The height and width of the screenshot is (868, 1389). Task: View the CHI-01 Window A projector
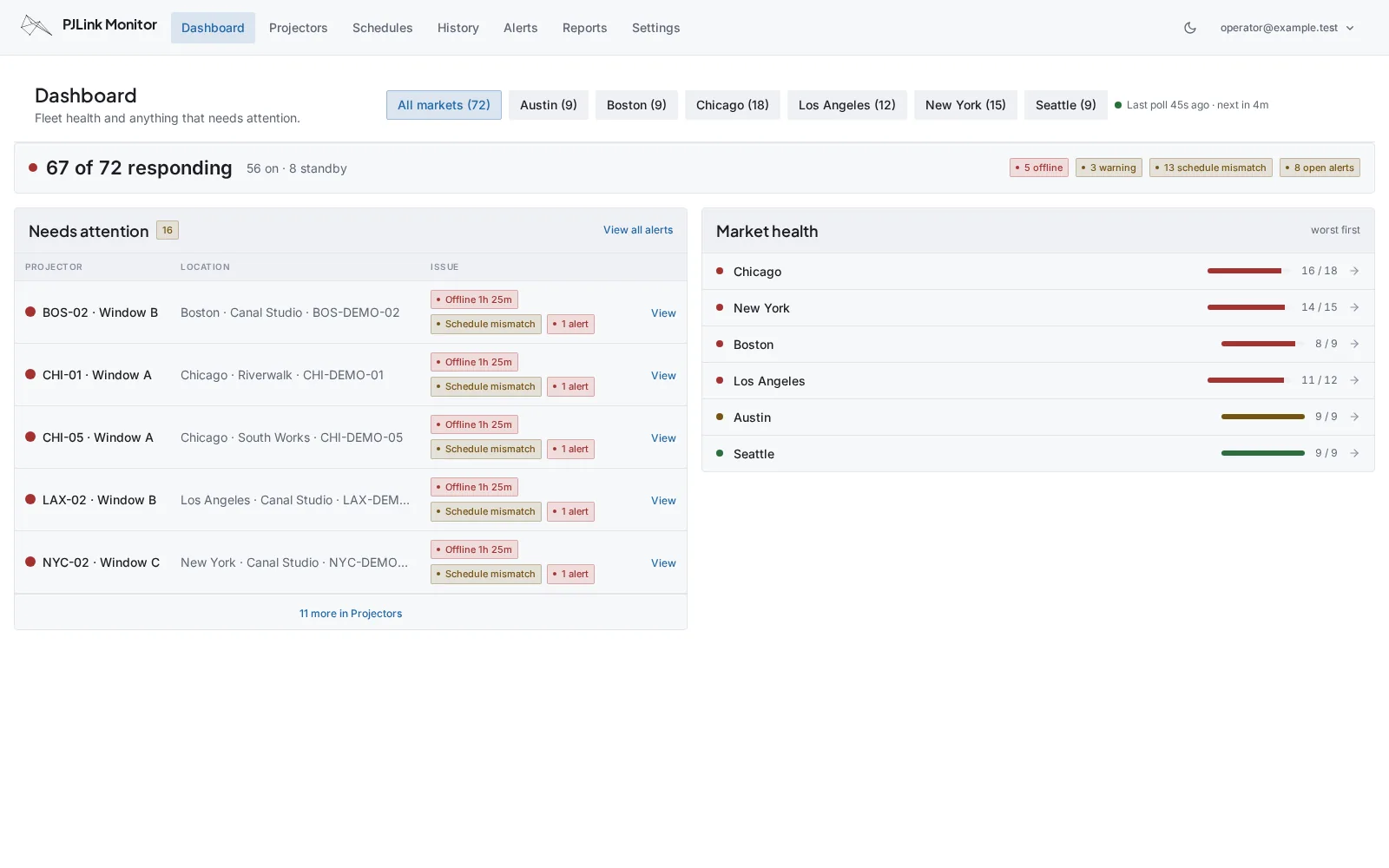(x=663, y=376)
